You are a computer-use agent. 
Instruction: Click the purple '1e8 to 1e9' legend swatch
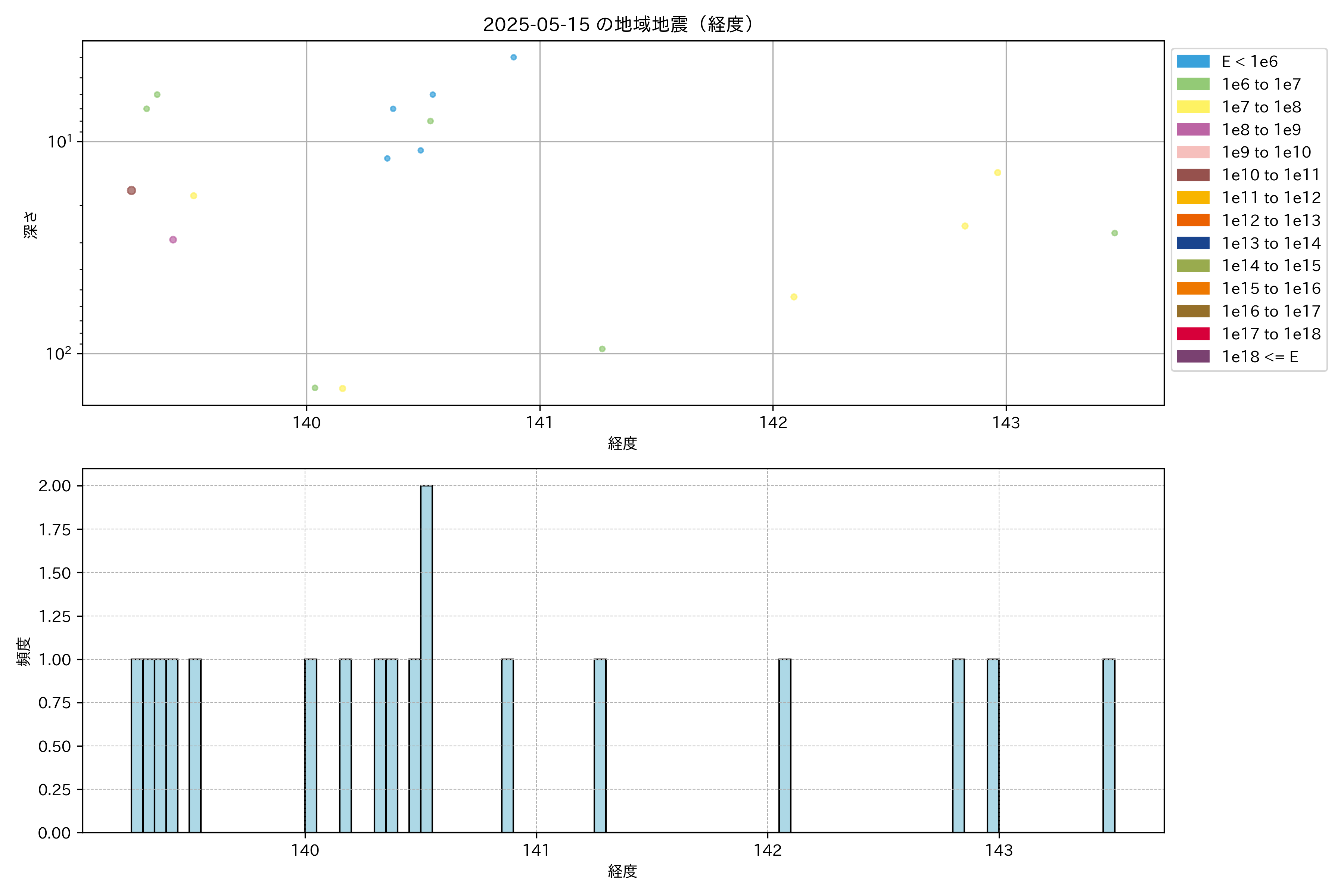(1192, 130)
